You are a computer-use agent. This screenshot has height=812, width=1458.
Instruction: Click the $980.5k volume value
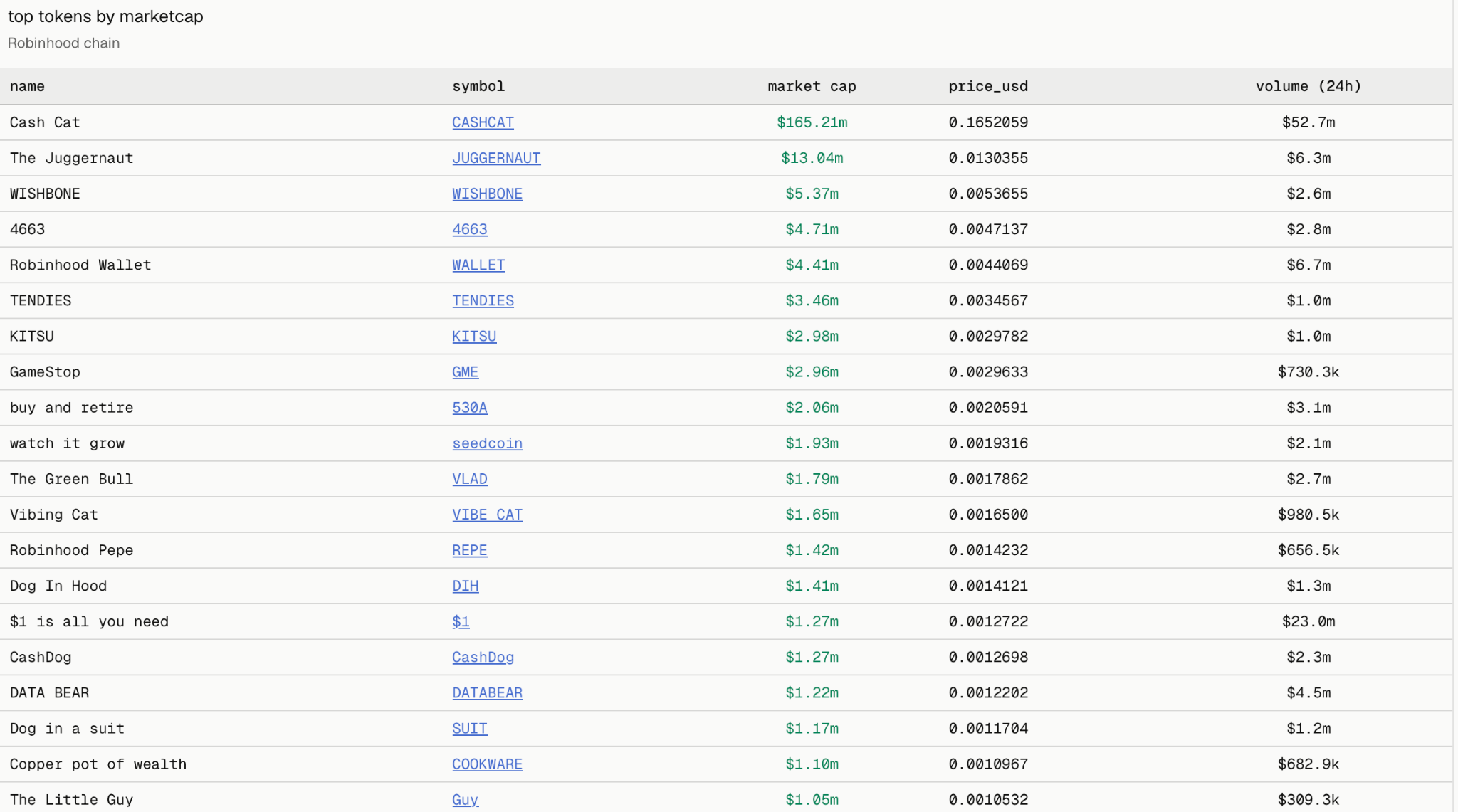[x=1308, y=515]
